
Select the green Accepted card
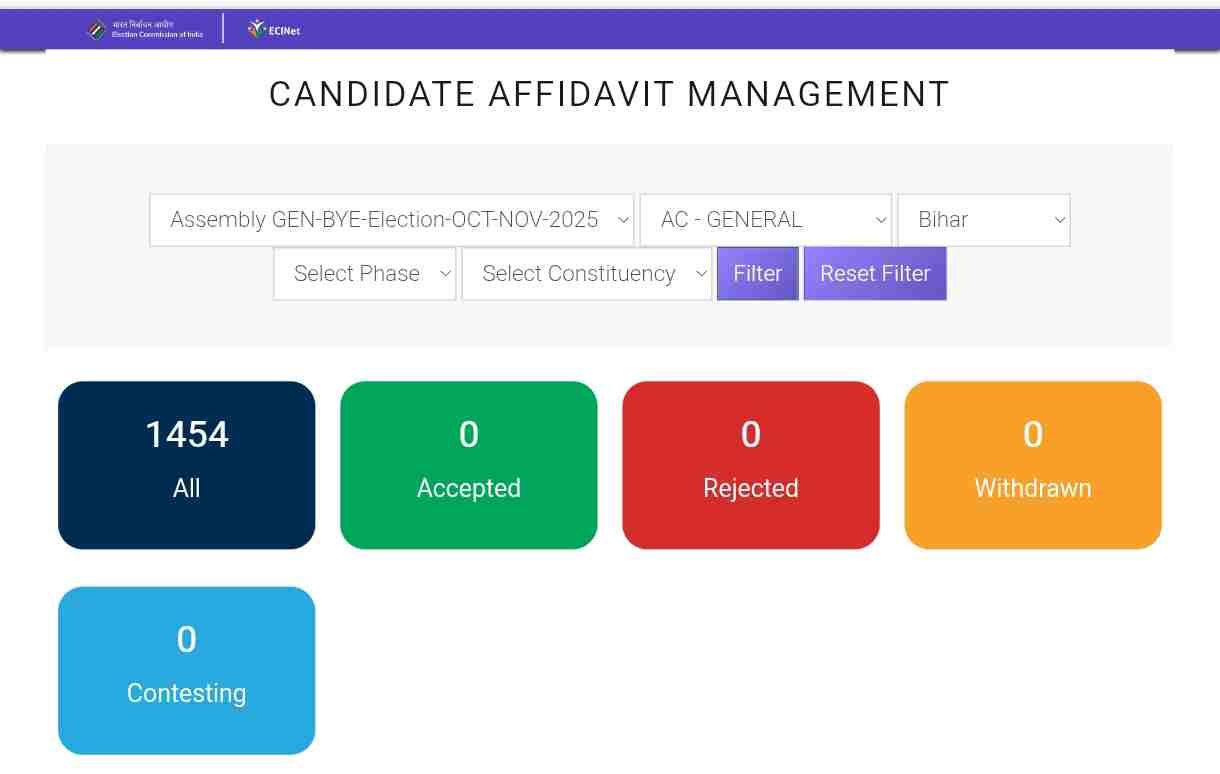click(x=469, y=465)
